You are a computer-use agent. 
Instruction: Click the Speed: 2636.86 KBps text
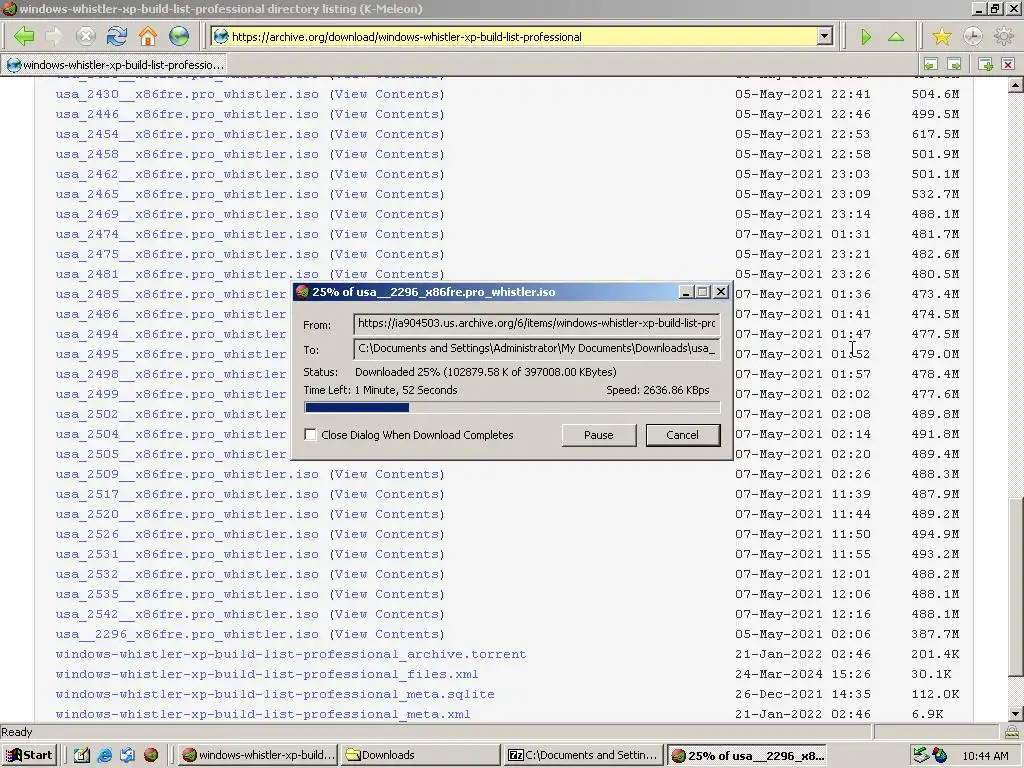click(x=658, y=390)
